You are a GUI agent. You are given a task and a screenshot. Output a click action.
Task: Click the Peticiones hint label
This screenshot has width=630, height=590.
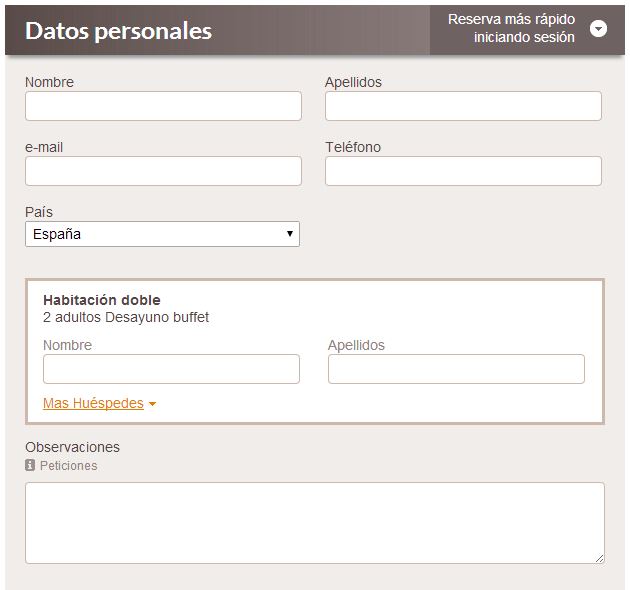pyautogui.click(x=69, y=465)
